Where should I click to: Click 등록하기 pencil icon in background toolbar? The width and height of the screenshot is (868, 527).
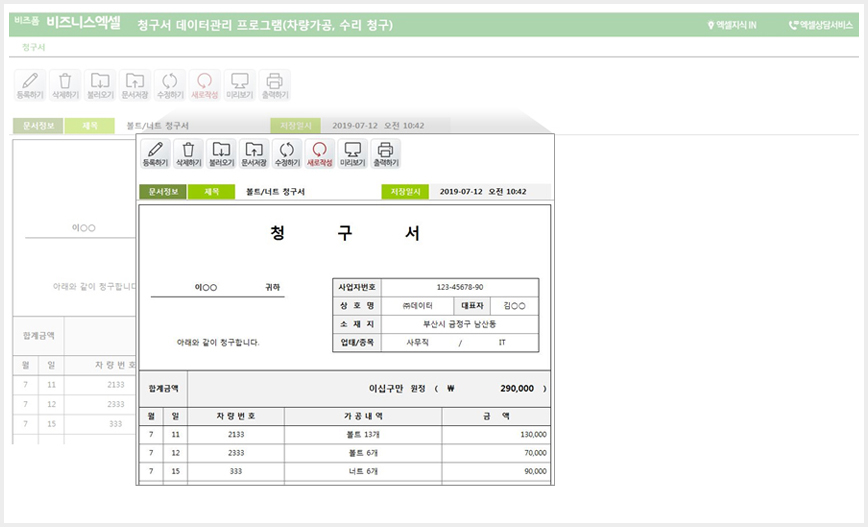tap(30, 85)
